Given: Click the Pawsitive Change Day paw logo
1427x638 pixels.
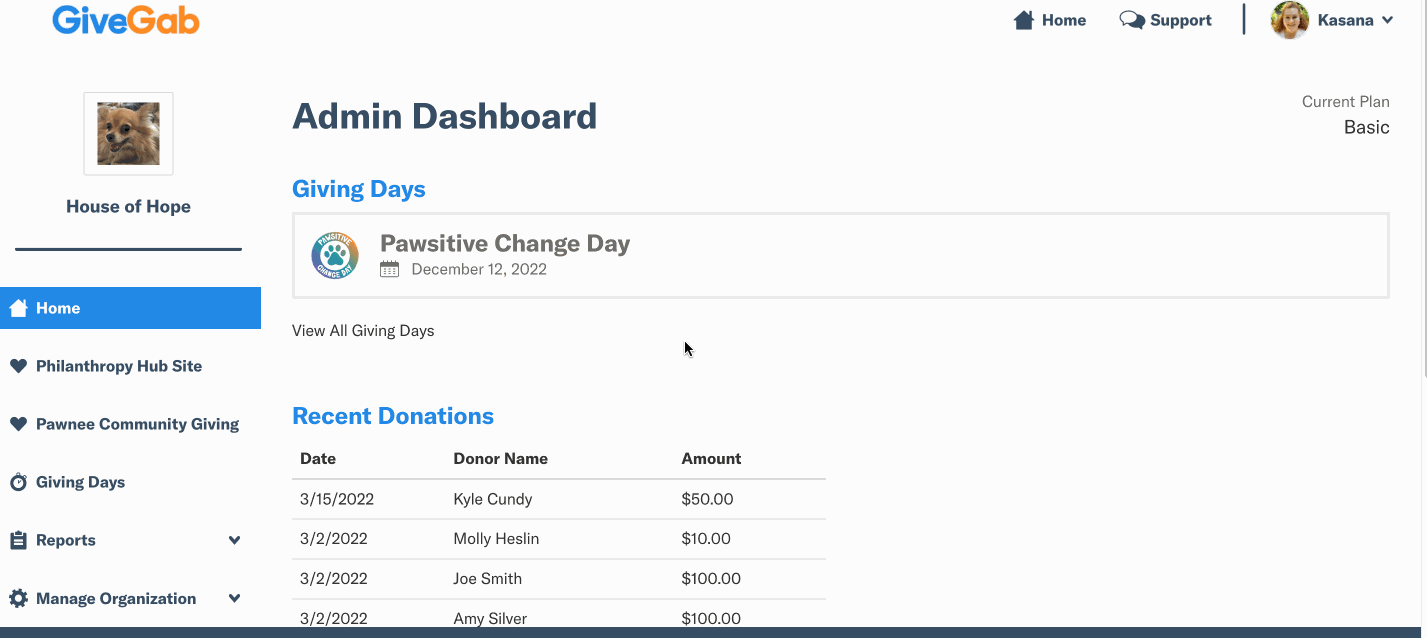Looking at the screenshot, I should tap(335, 255).
